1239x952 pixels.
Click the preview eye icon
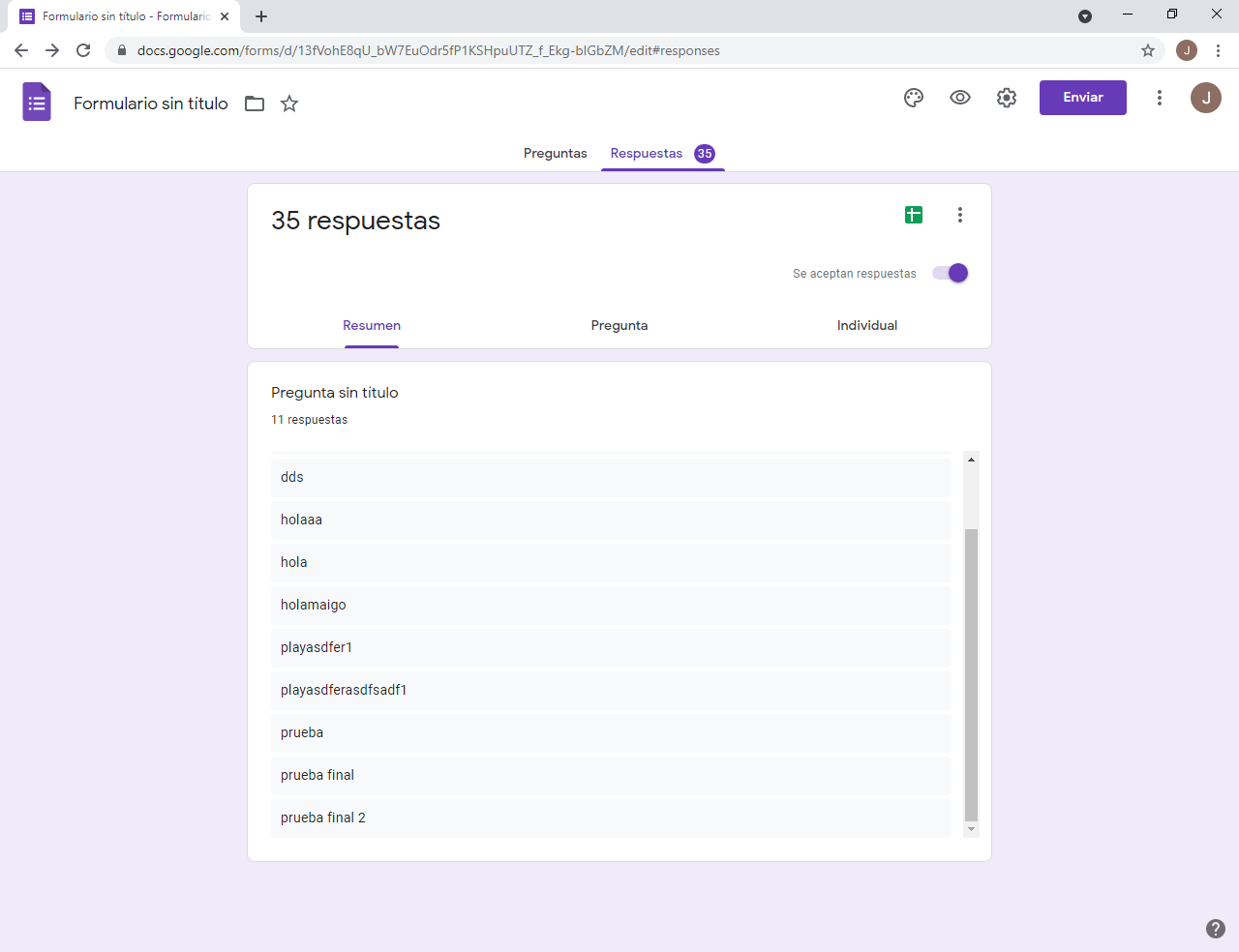[960, 98]
